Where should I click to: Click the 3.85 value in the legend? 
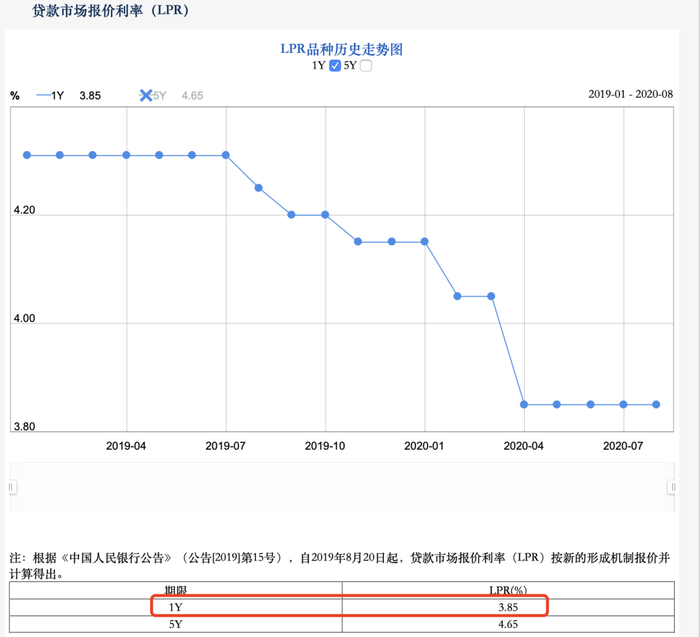coord(90,96)
